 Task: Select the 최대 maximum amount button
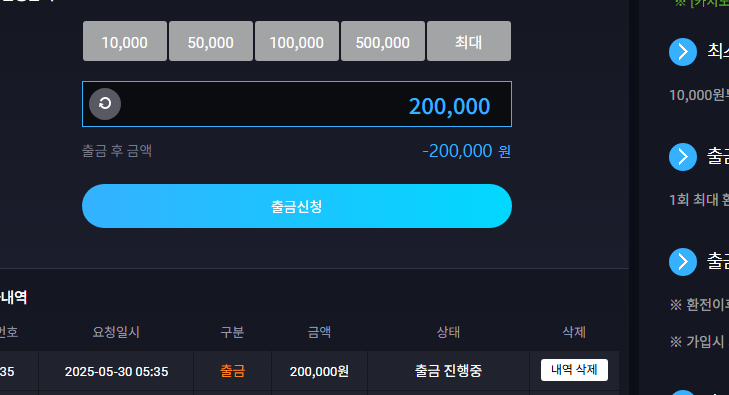pyautogui.click(x=469, y=41)
